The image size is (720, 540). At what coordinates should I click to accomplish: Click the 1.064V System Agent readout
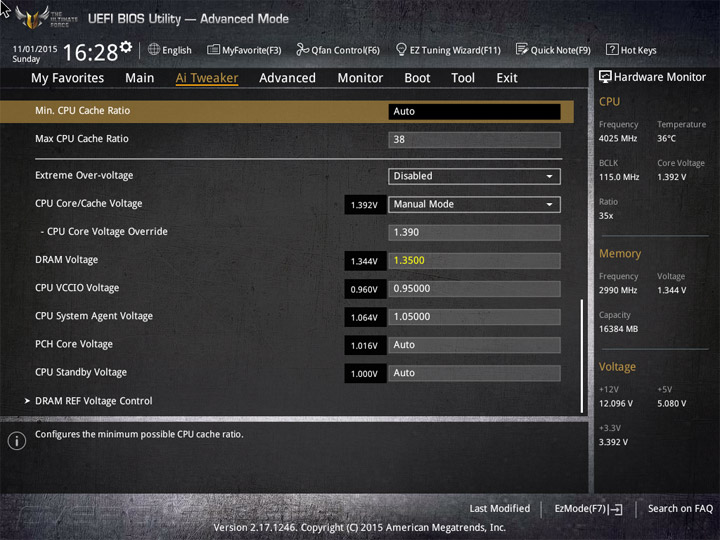[x=365, y=317]
